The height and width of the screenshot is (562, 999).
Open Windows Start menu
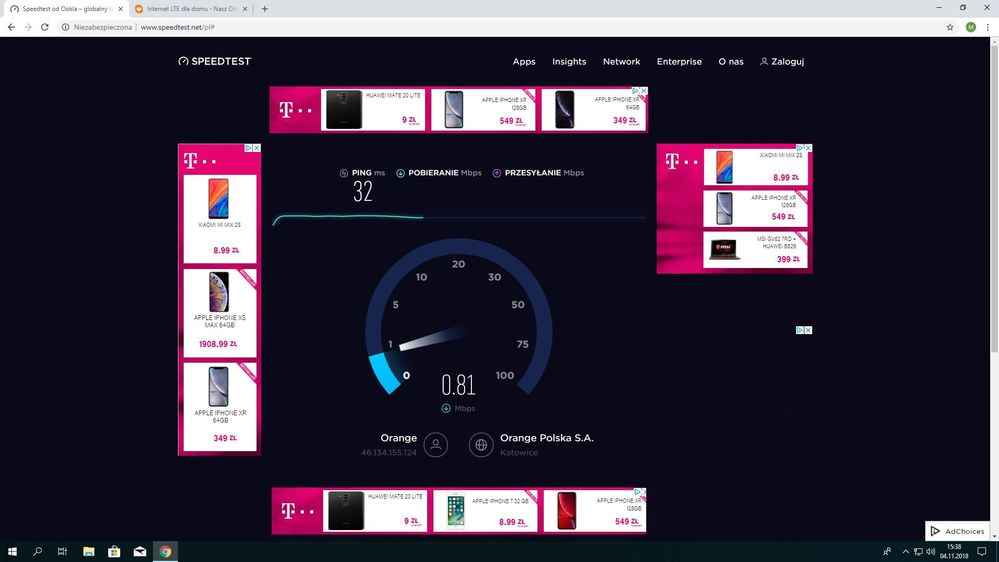tap(13, 551)
